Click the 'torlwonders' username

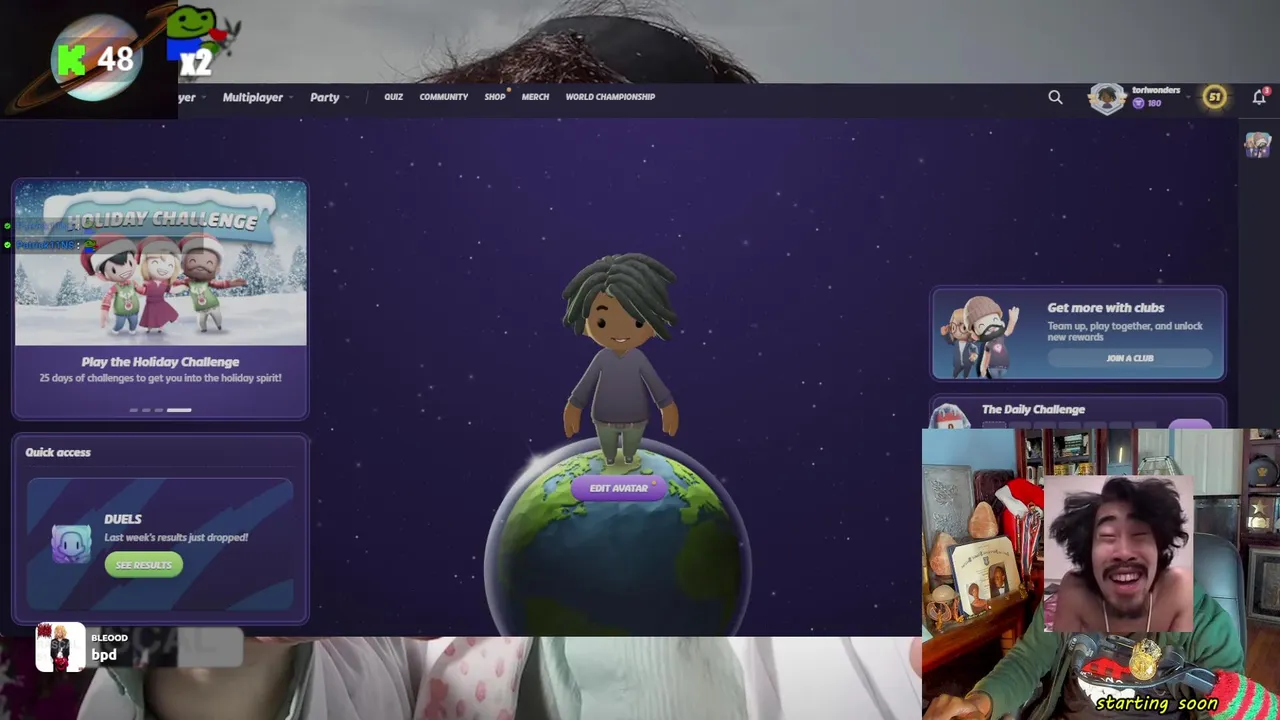click(x=1155, y=90)
